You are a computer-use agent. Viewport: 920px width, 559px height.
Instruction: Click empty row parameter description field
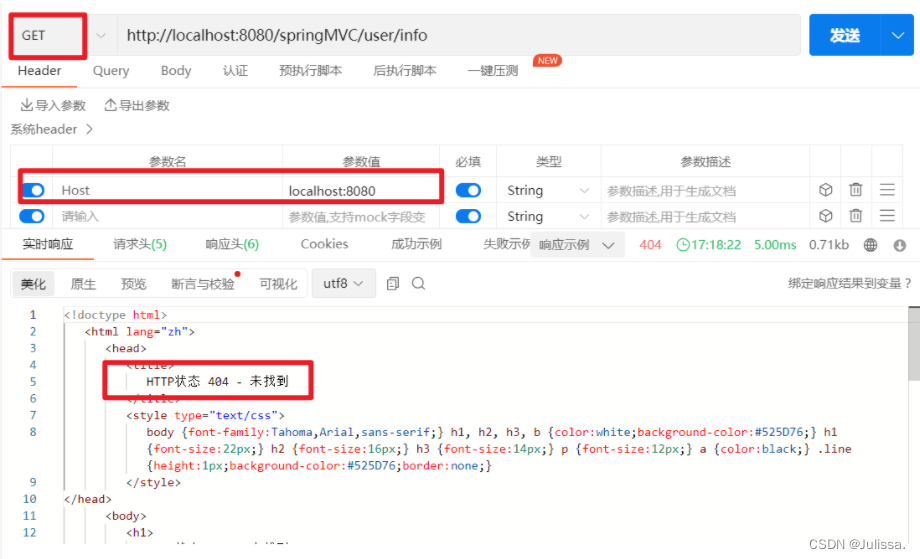(x=705, y=216)
